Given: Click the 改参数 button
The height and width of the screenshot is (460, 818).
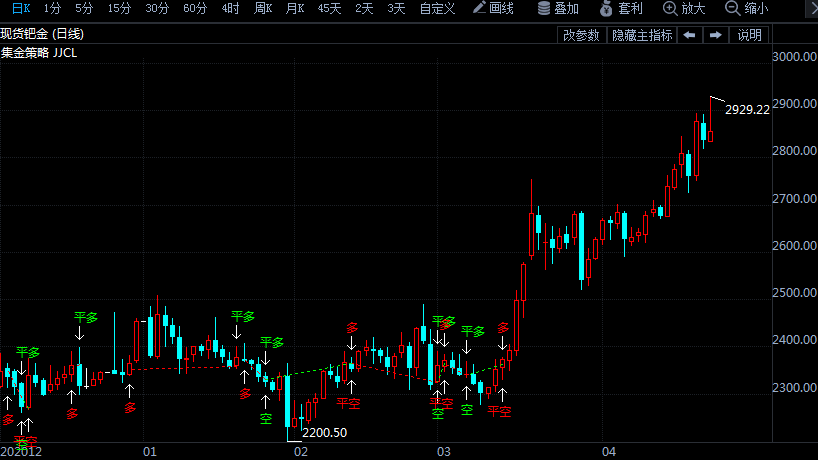Looking at the screenshot, I should (x=581, y=35).
